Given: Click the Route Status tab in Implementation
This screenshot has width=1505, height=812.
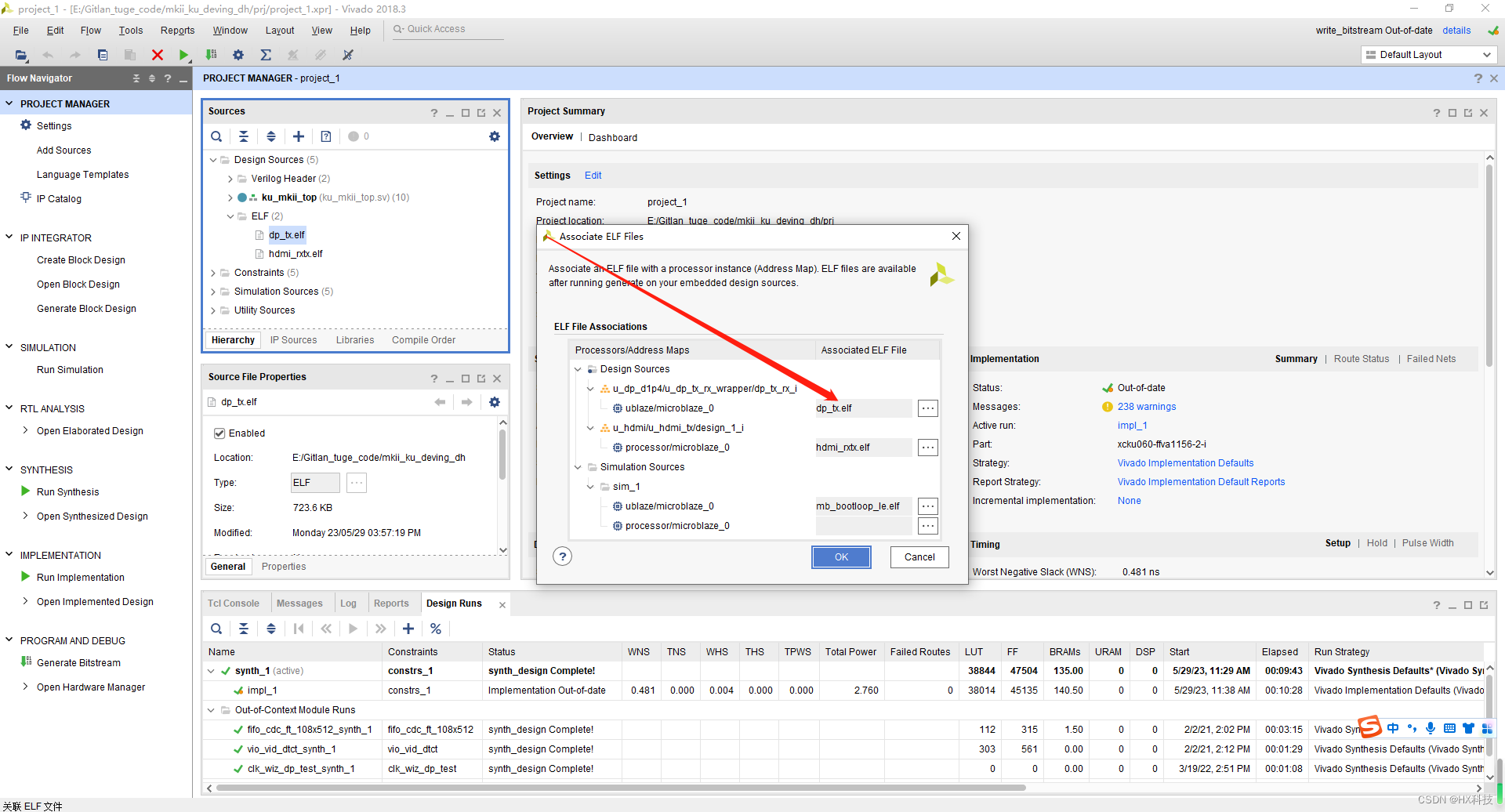Looking at the screenshot, I should click(1362, 359).
